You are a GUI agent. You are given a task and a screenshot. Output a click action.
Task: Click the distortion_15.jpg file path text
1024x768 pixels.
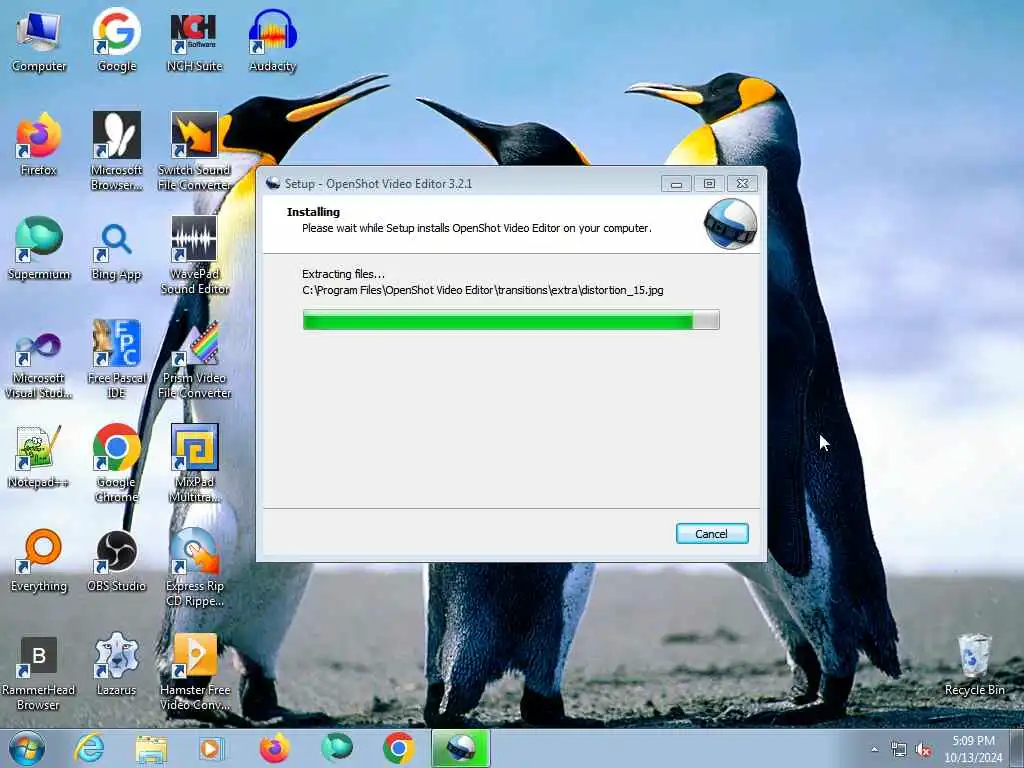pyautogui.click(x=483, y=290)
